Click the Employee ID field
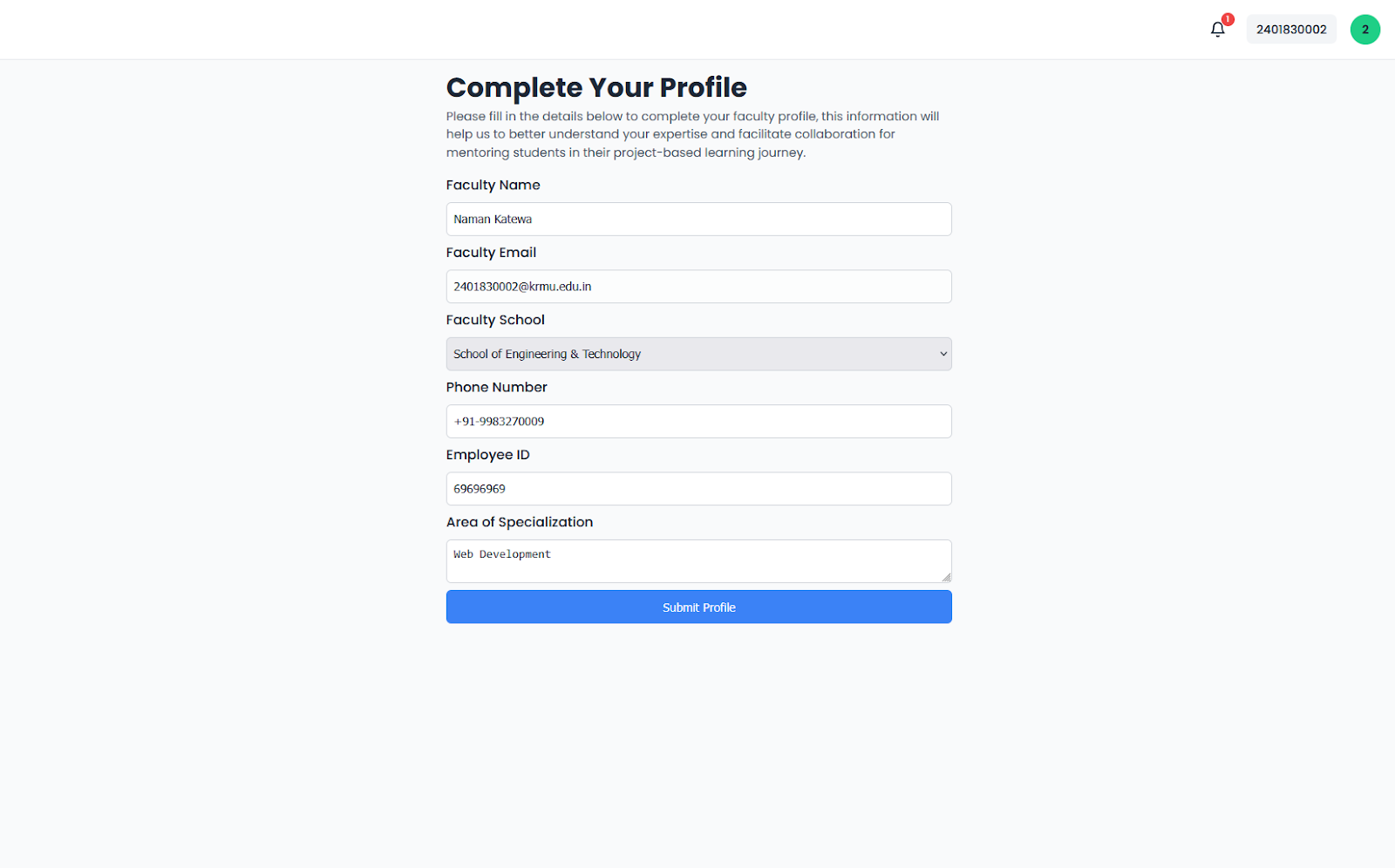This screenshot has height=868, width=1395. [698, 488]
